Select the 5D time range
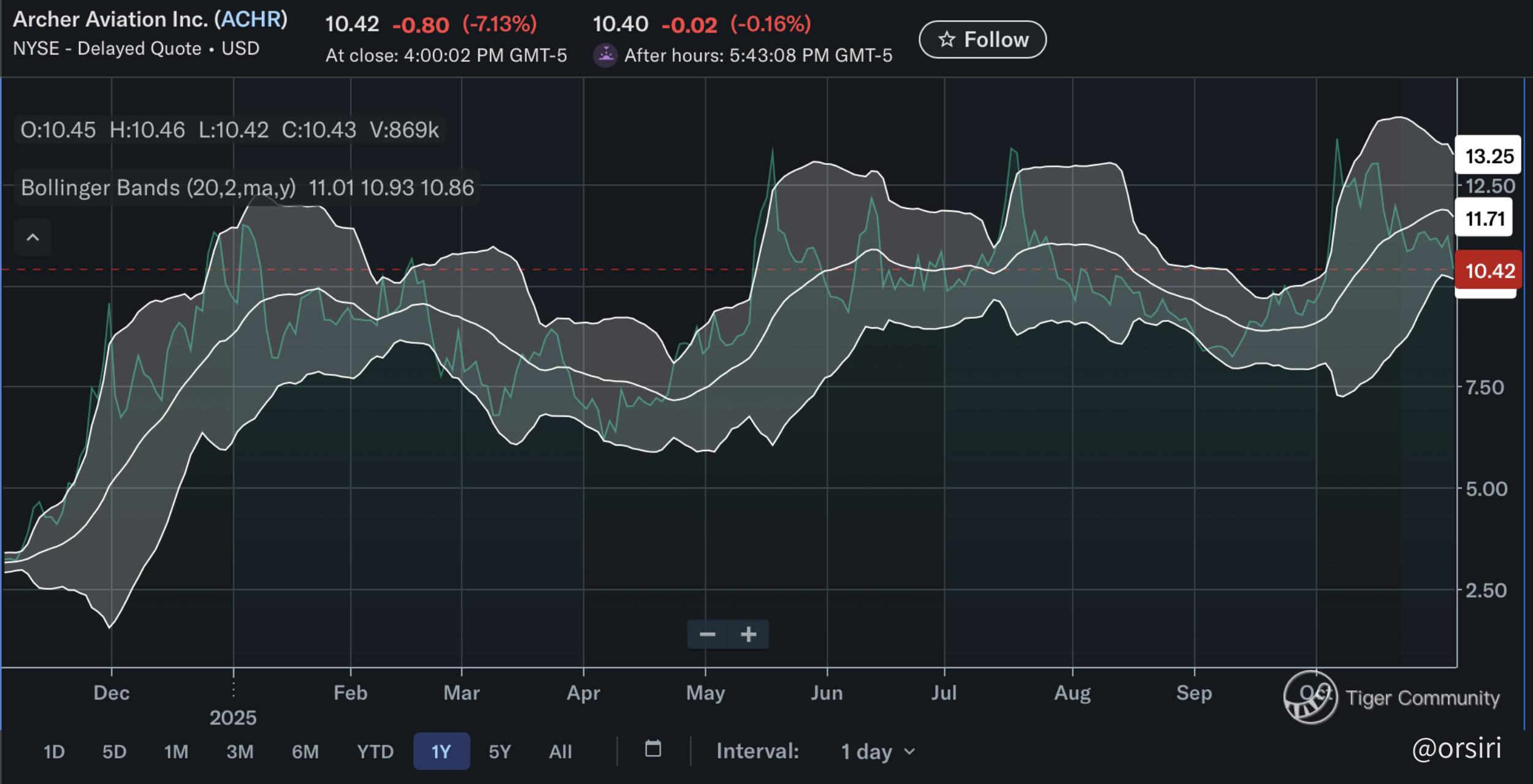This screenshot has height=784, width=1533. click(x=114, y=752)
